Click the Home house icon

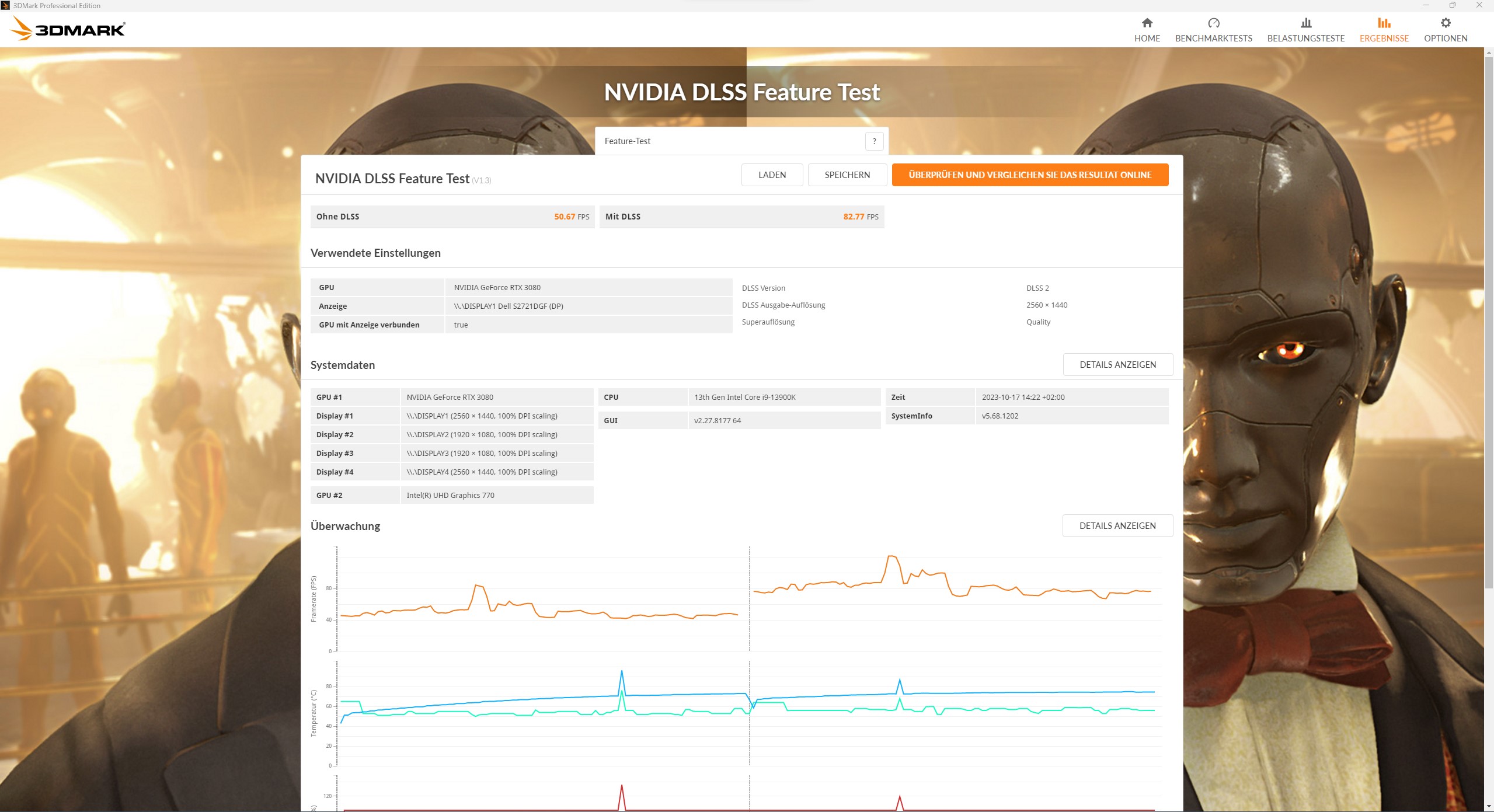click(1147, 23)
